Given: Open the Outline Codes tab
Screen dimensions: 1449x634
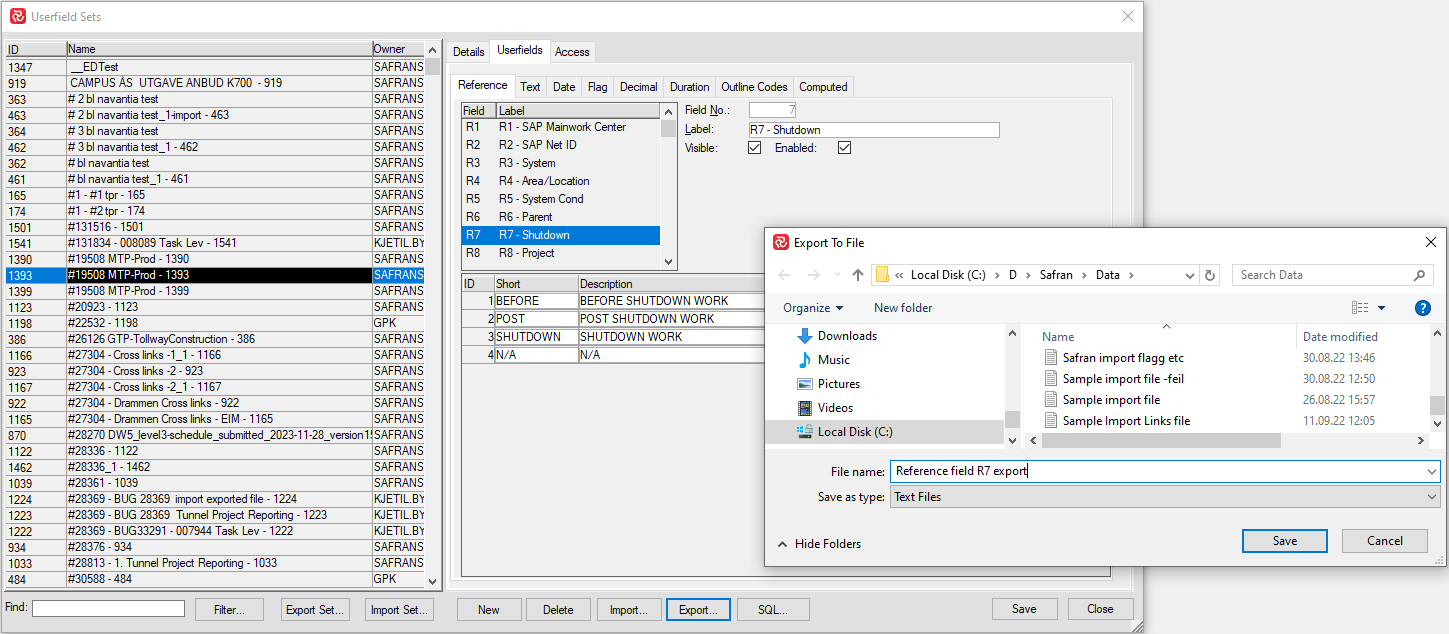Looking at the screenshot, I should tap(754, 87).
